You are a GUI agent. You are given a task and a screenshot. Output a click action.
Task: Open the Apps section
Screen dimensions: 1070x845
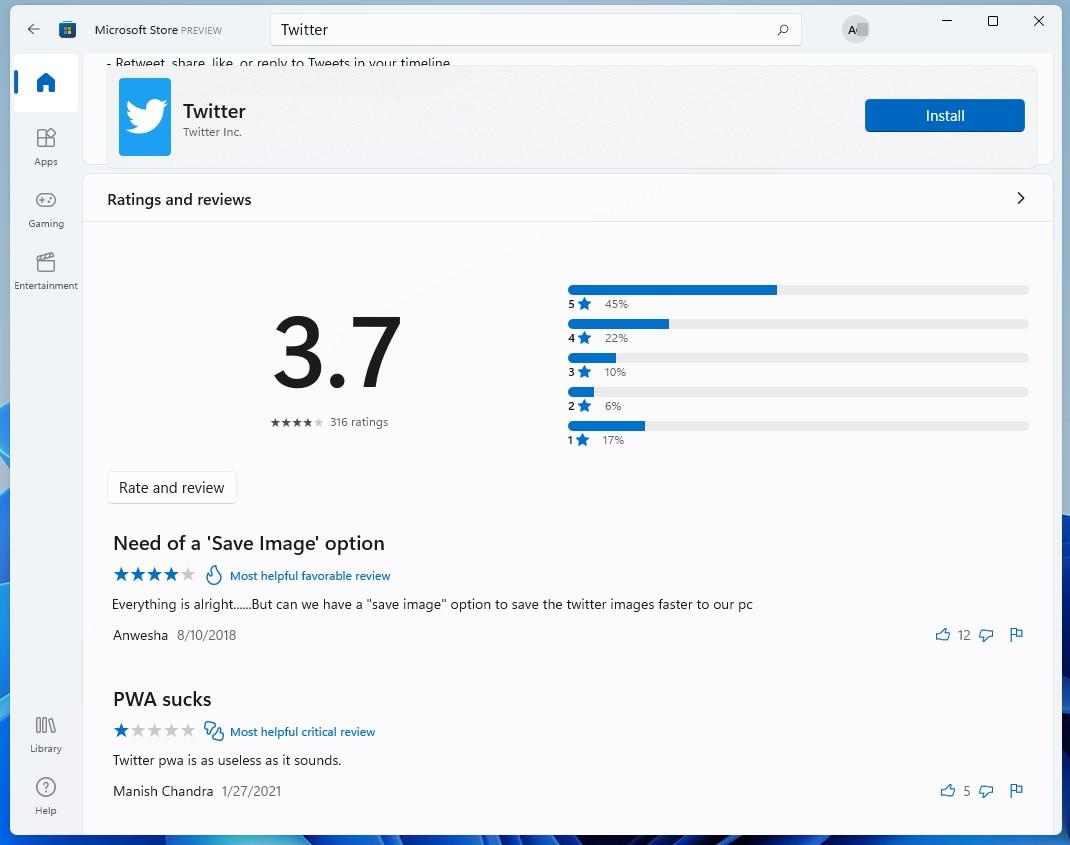(x=46, y=147)
